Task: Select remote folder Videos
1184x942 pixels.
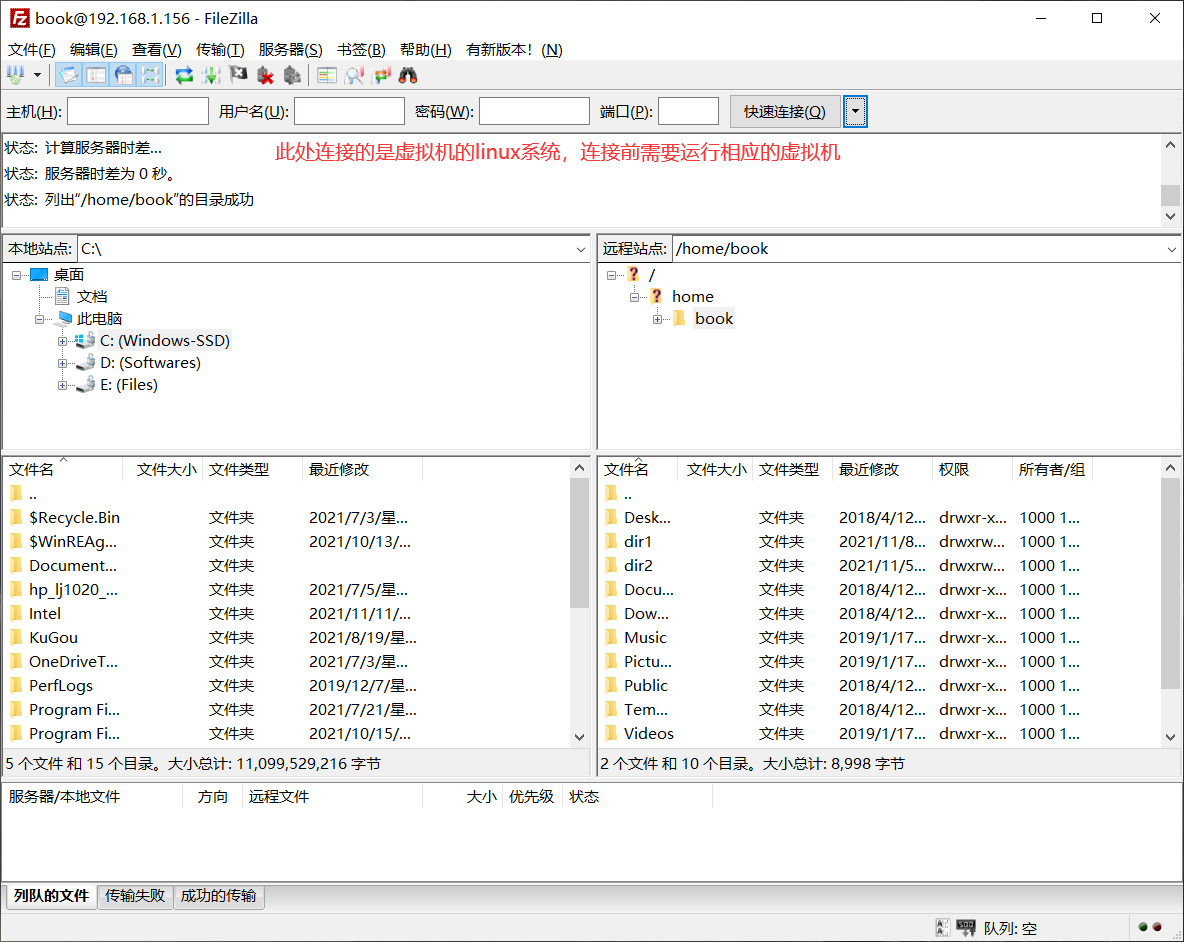Action: 649,734
